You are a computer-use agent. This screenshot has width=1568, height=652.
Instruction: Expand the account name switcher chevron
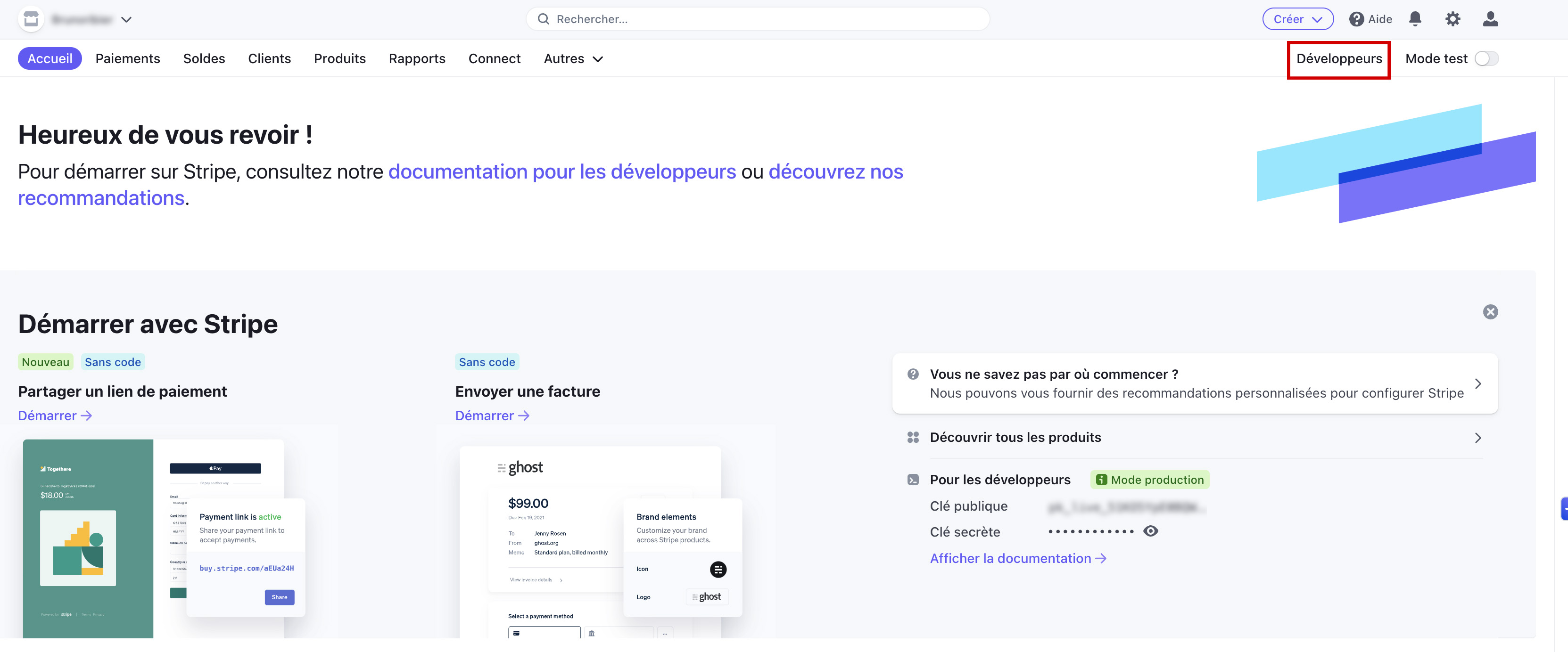pyautogui.click(x=126, y=19)
